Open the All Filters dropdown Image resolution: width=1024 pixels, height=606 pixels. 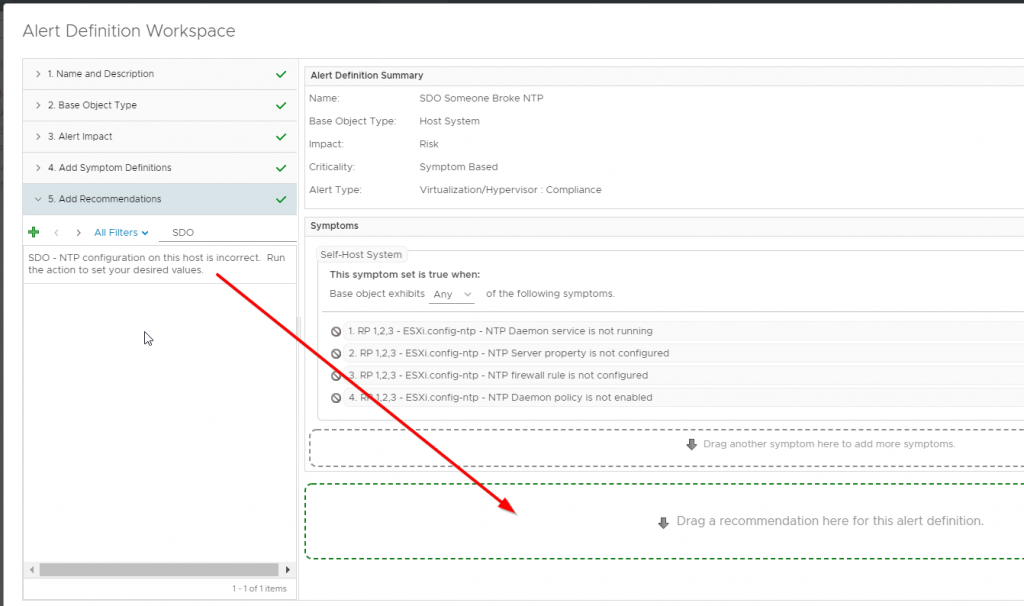[x=121, y=232]
